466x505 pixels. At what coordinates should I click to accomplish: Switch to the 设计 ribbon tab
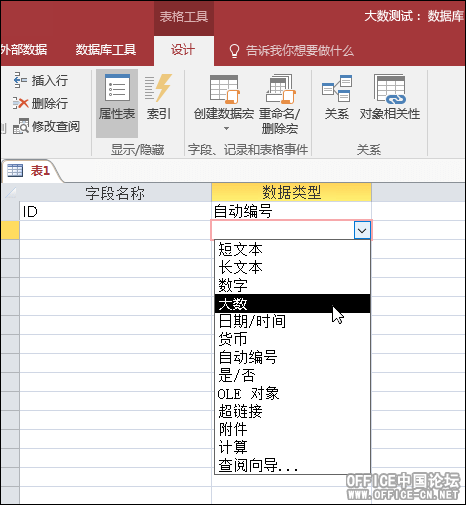(x=183, y=50)
